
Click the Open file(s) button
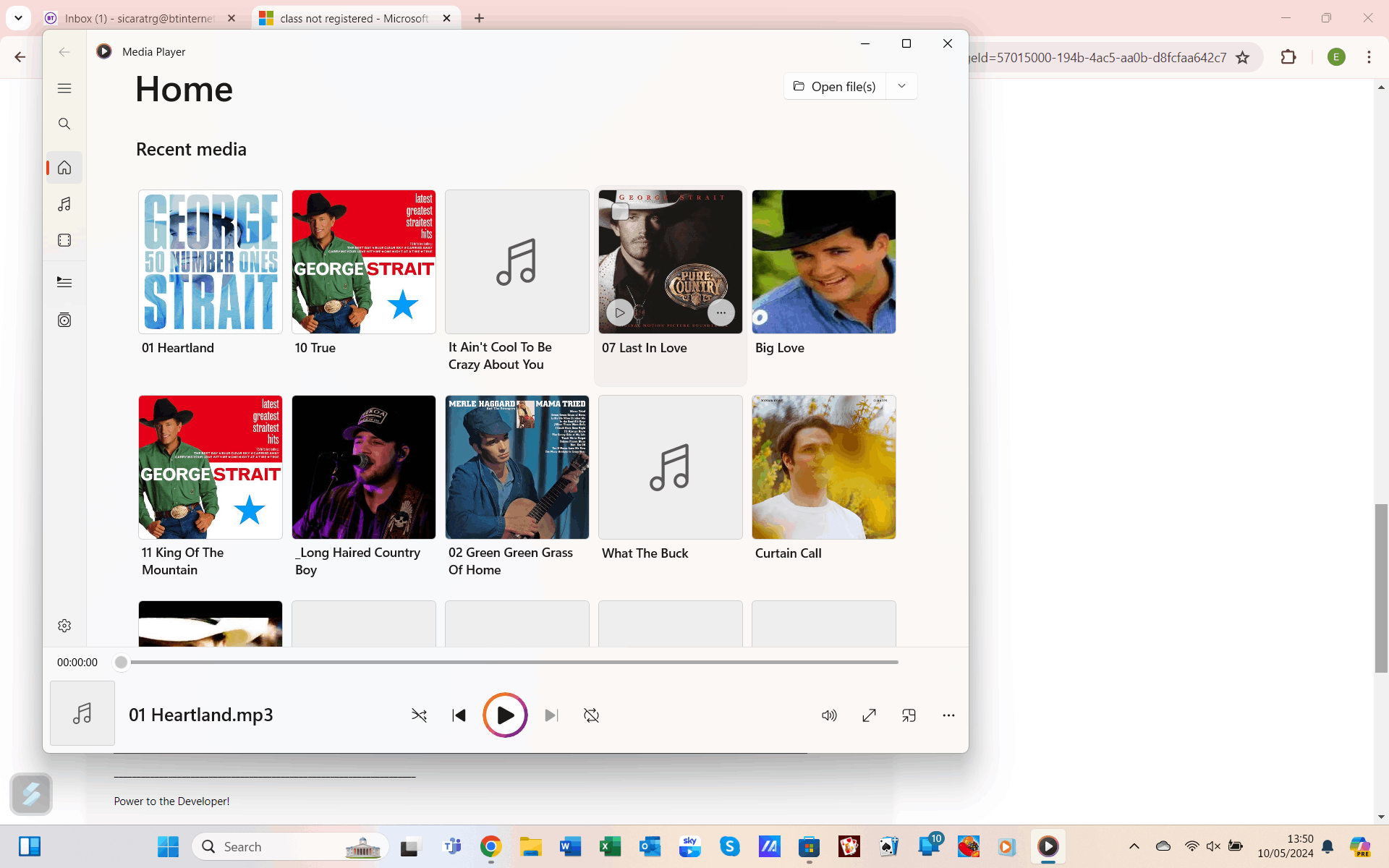[835, 86]
